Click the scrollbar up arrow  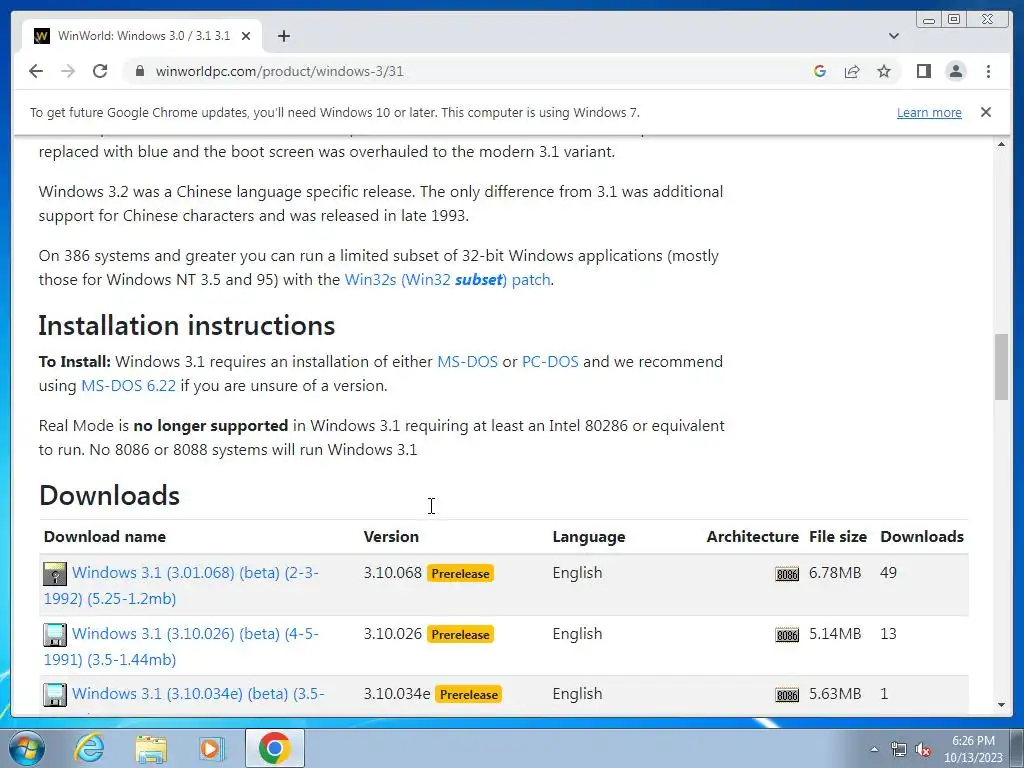tap(1001, 144)
